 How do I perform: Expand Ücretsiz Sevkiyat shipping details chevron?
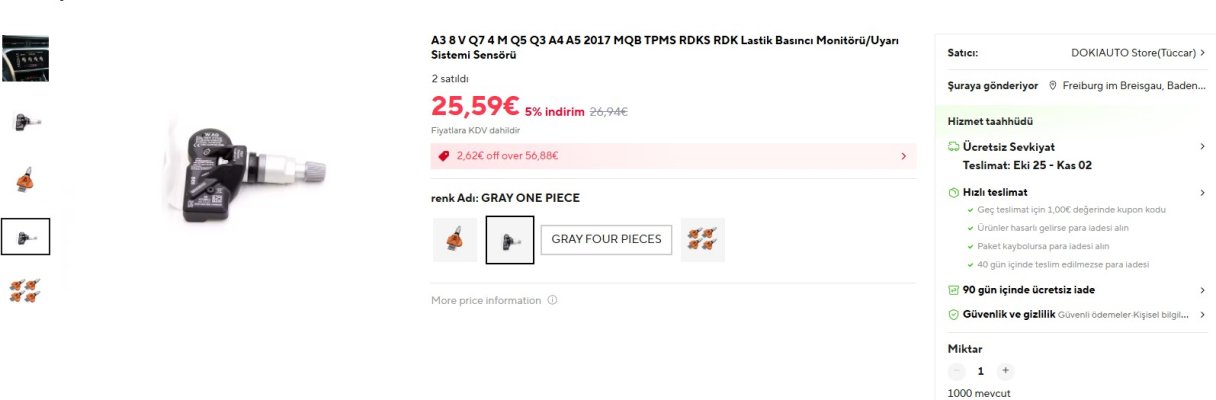1201,147
